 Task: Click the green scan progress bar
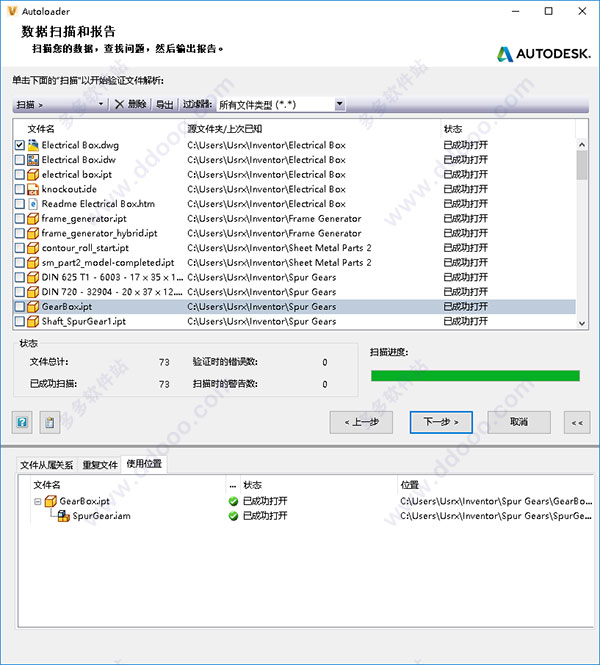(x=475, y=376)
